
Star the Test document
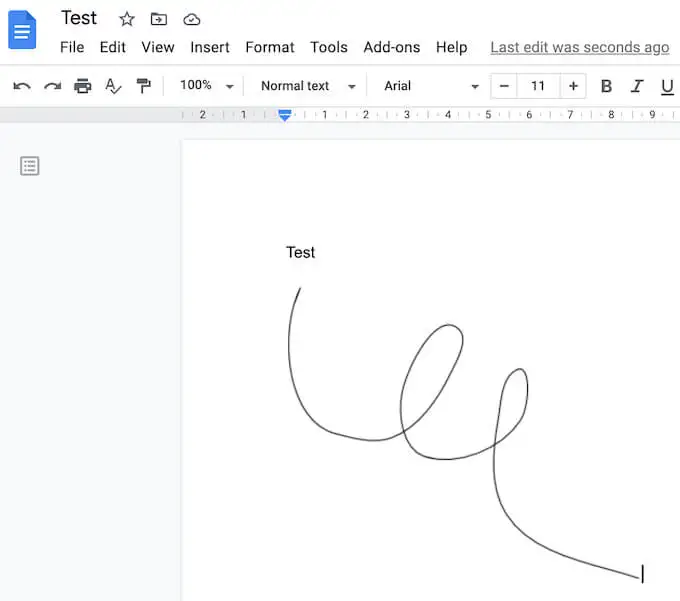(x=127, y=19)
